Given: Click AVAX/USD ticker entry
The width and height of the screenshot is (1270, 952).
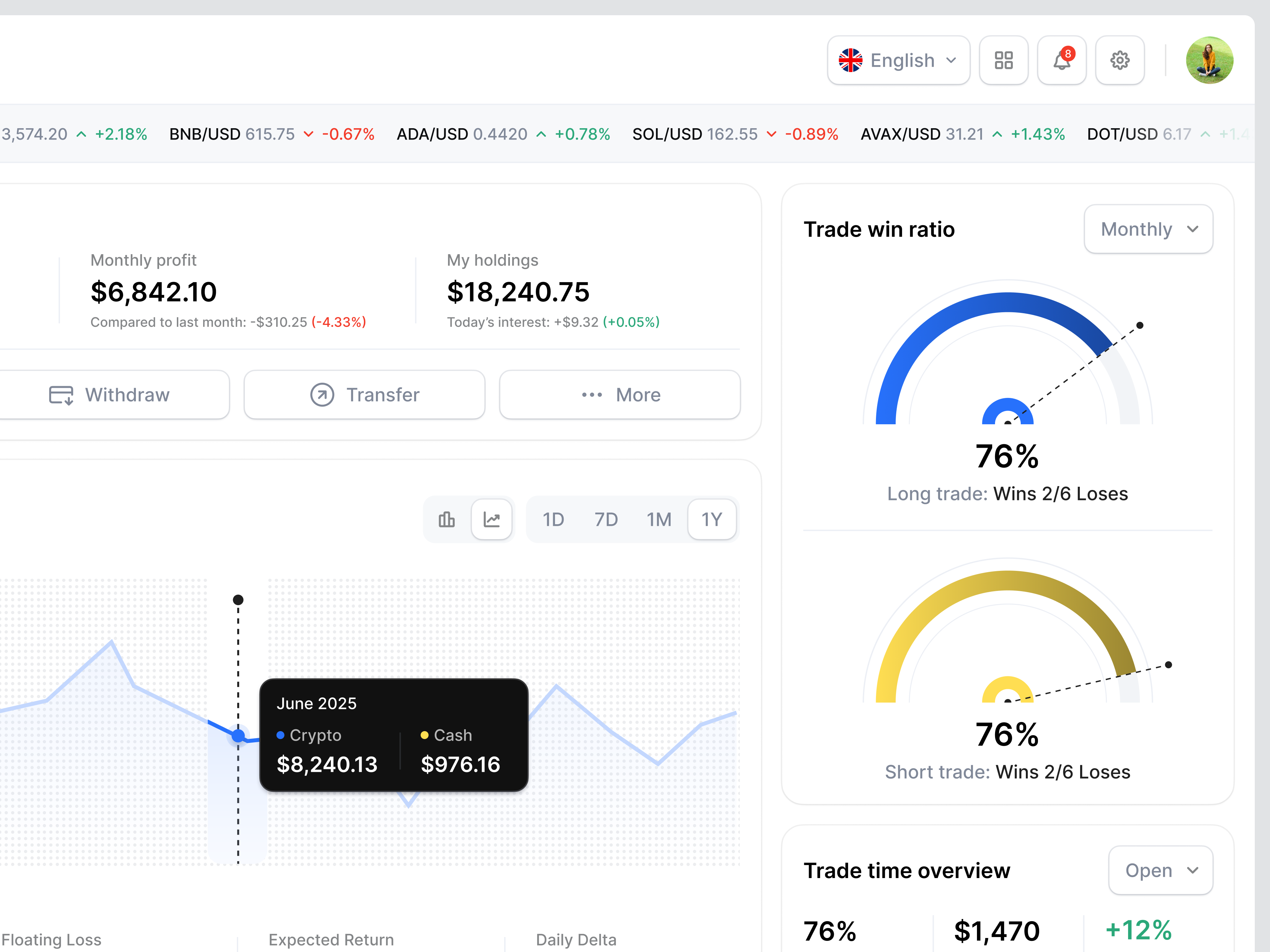Looking at the screenshot, I should point(963,134).
